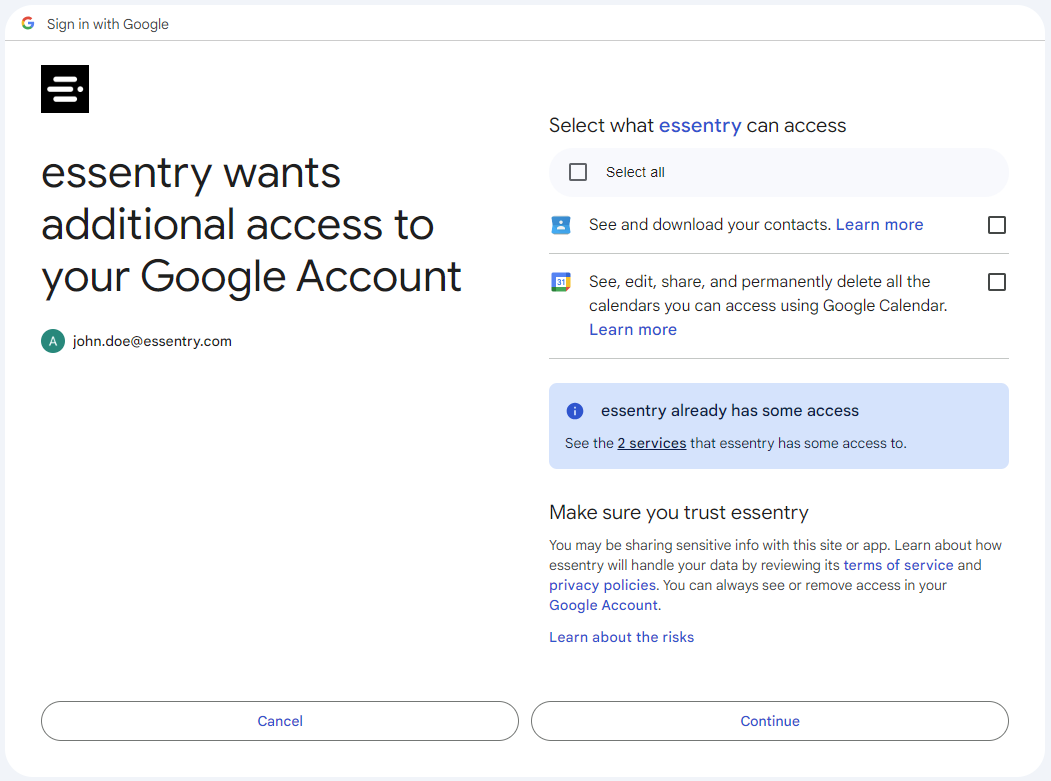Image resolution: width=1051 pixels, height=781 pixels.
Task: Open Learn more link for contacts
Action: tap(879, 225)
